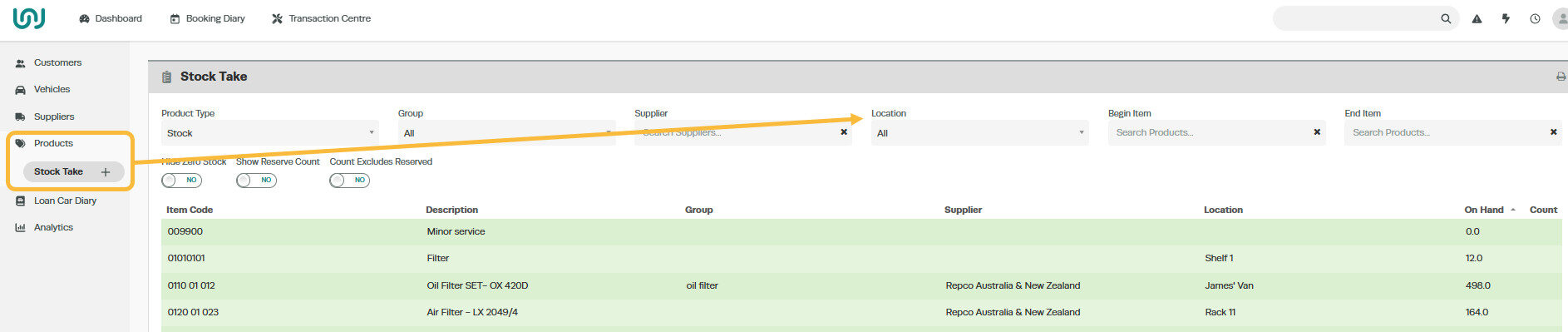Sort by Supplier column header
1568x332 pixels.
(963, 210)
